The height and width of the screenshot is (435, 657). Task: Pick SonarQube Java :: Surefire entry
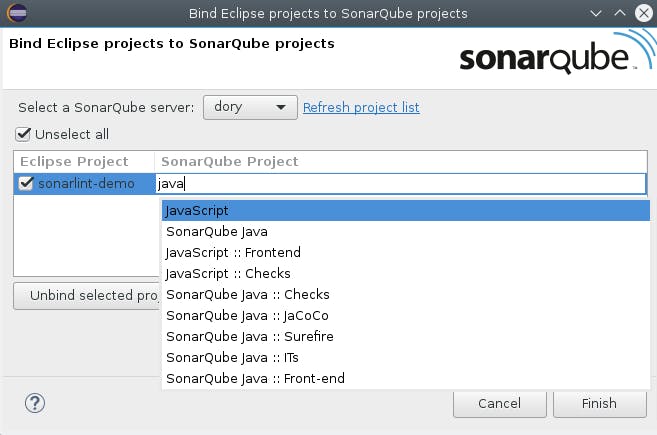pyautogui.click(x=406, y=336)
